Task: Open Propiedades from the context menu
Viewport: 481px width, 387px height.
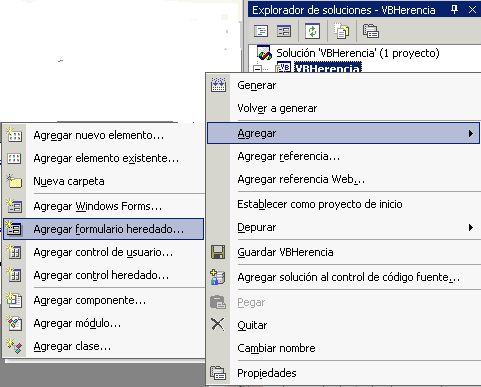Action: pyautogui.click(x=344, y=373)
